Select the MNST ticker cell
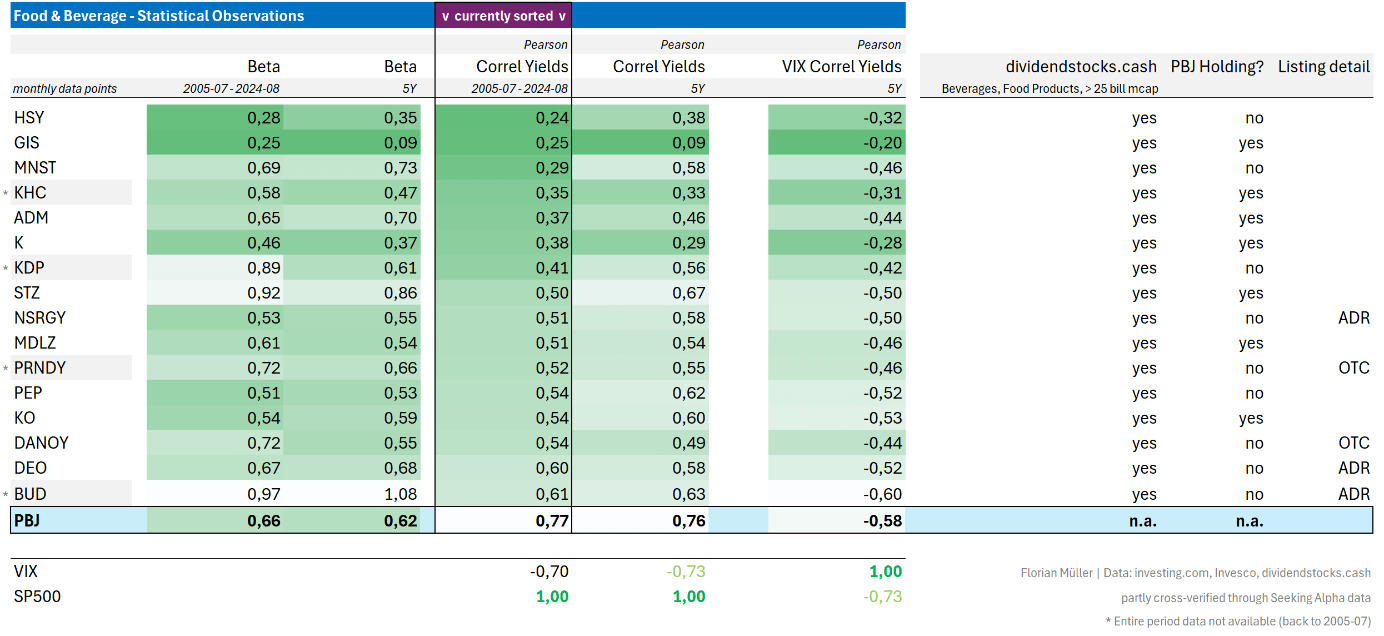 35,168
